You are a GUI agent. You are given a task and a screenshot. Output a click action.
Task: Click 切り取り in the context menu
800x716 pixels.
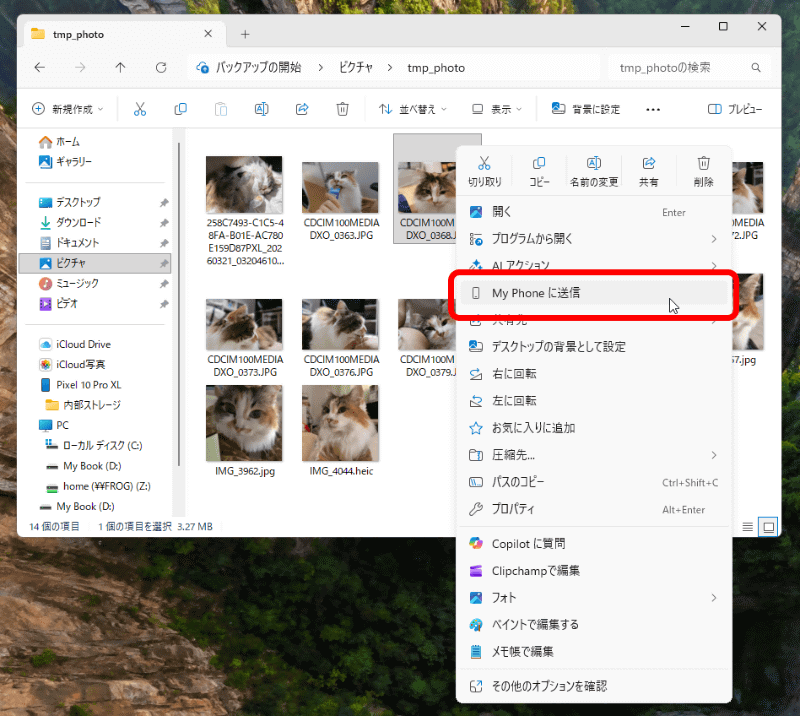pos(485,171)
